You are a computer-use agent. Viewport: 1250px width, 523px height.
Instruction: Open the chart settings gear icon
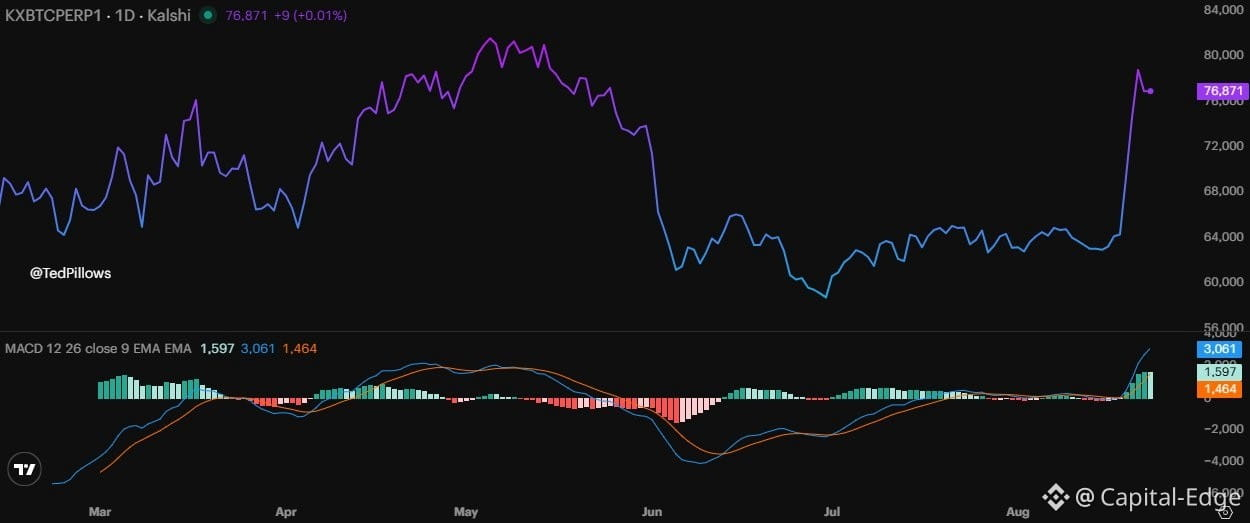(x=1224, y=512)
